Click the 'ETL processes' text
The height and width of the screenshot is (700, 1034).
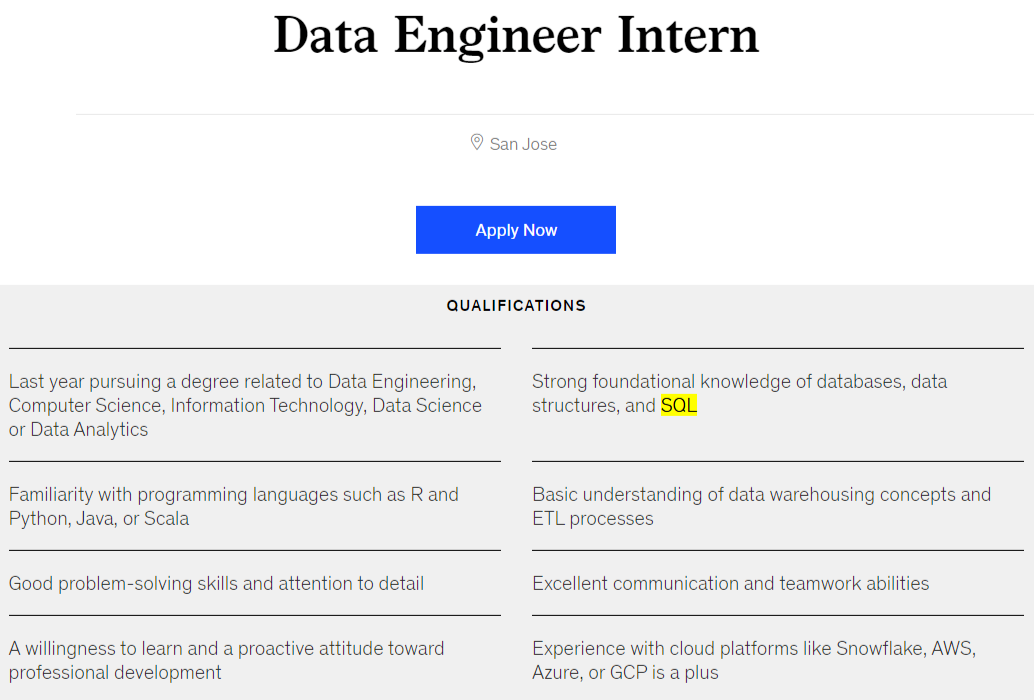(x=592, y=519)
